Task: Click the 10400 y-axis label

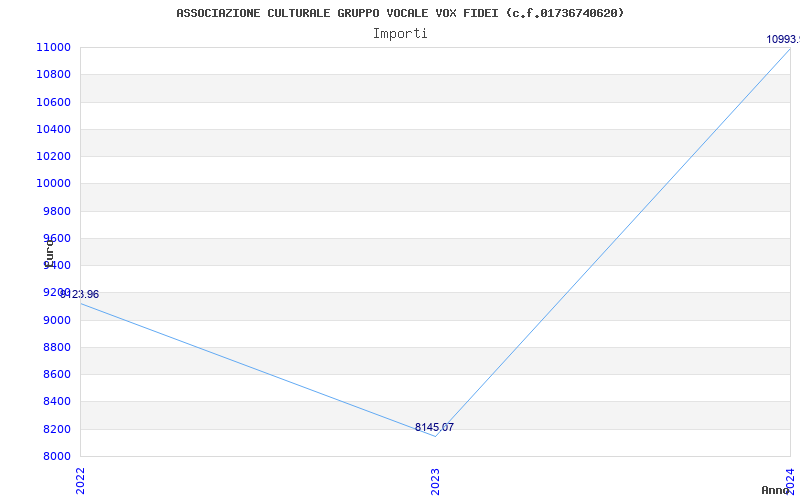Action: click(53, 129)
